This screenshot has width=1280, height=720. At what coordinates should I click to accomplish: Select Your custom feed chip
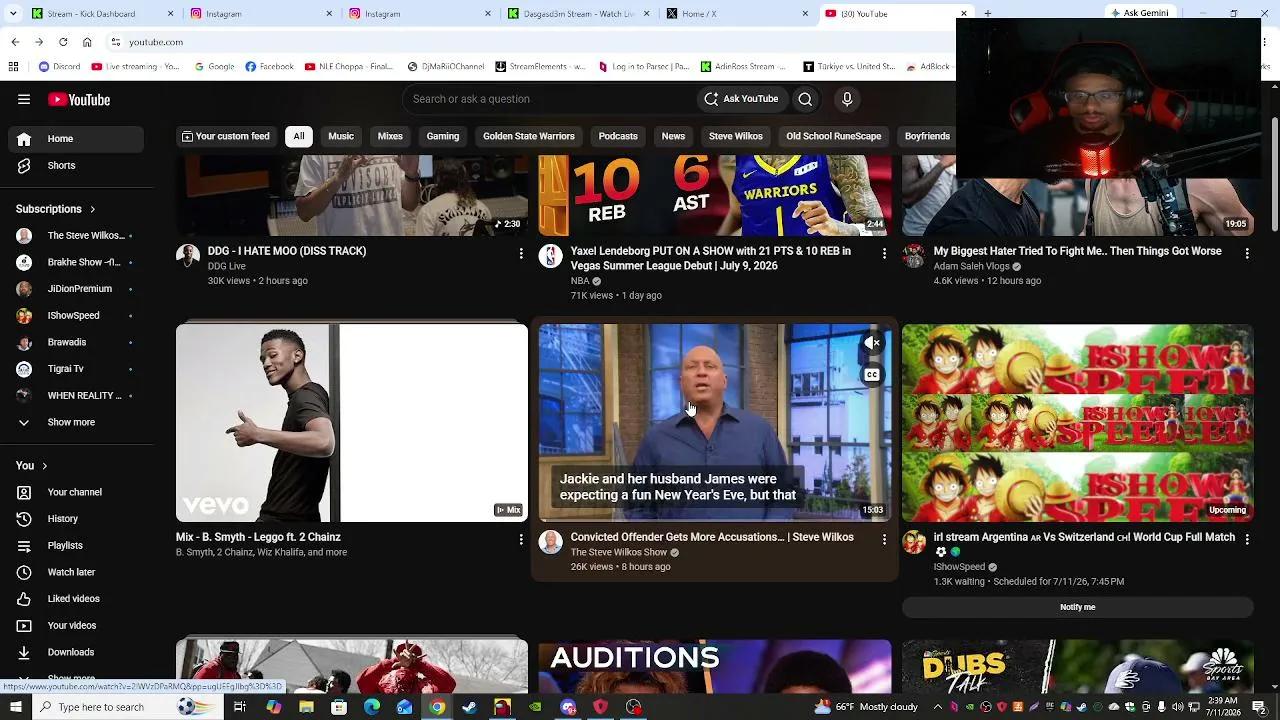pos(226,136)
